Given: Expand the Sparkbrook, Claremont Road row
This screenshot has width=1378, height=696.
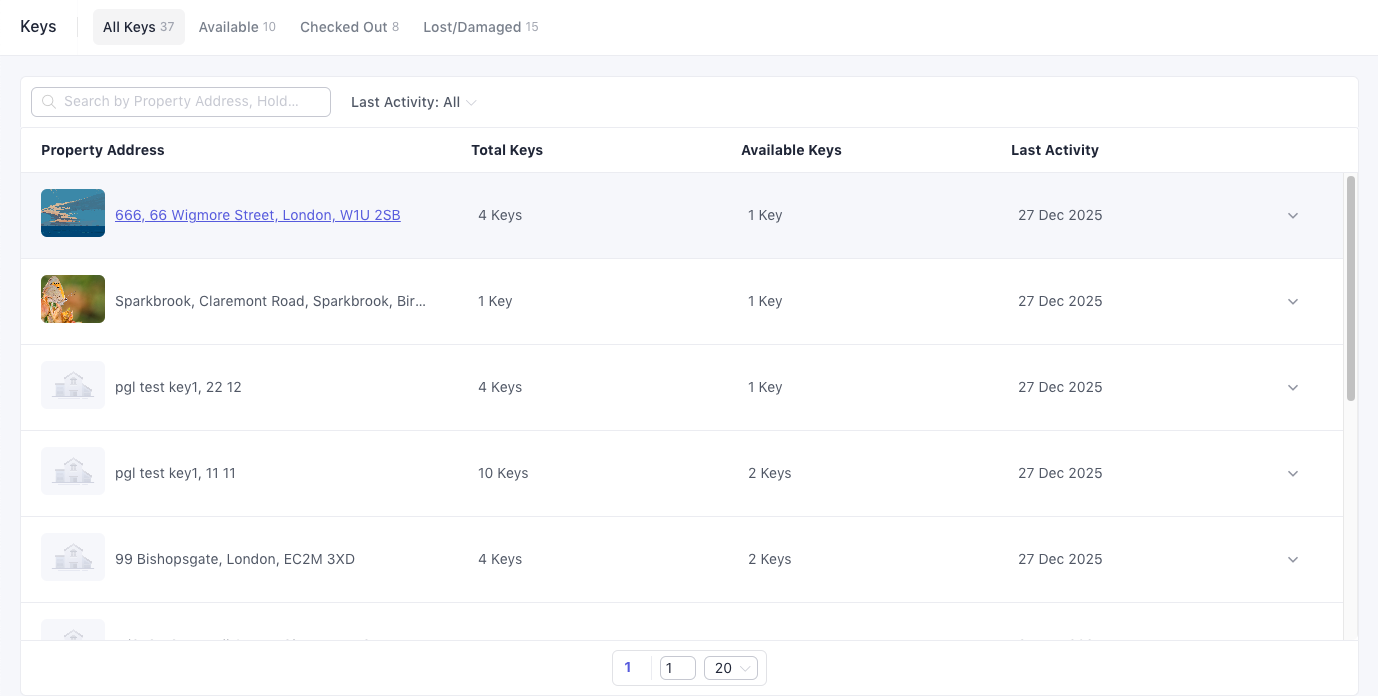Looking at the screenshot, I should click(x=1292, y=302).
